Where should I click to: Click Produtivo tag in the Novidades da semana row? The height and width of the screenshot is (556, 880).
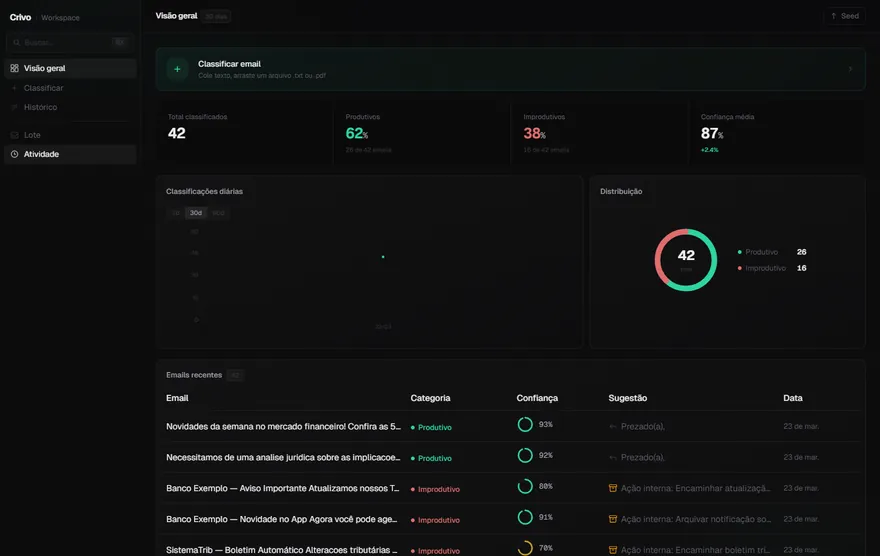coord(431,428)
